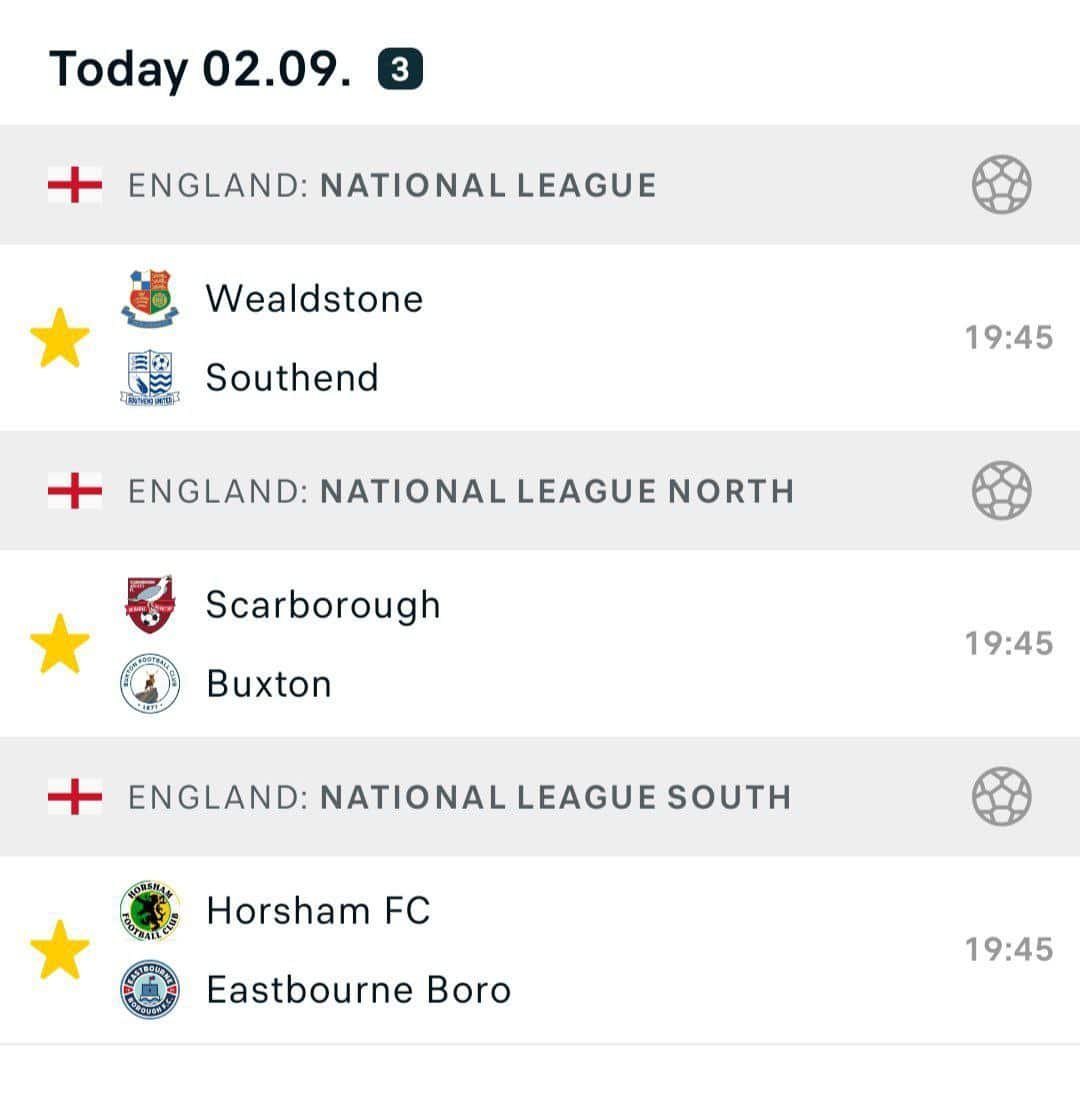Viewport: 1080px width, 1103px height.
Task: Open the National League North section header
Action: coord(540,490)
